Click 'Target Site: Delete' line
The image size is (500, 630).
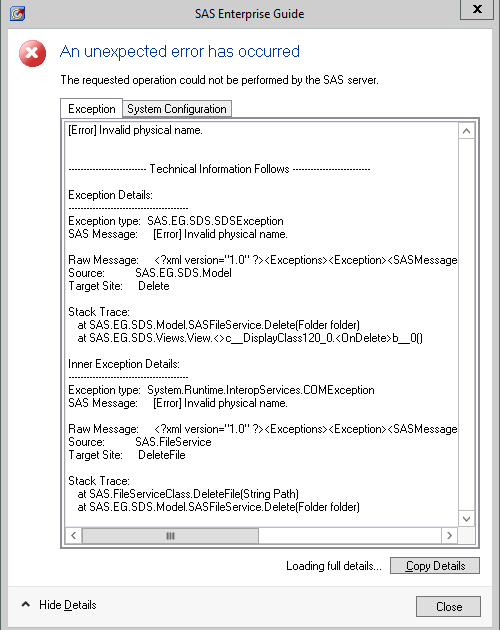click(119, 286)
